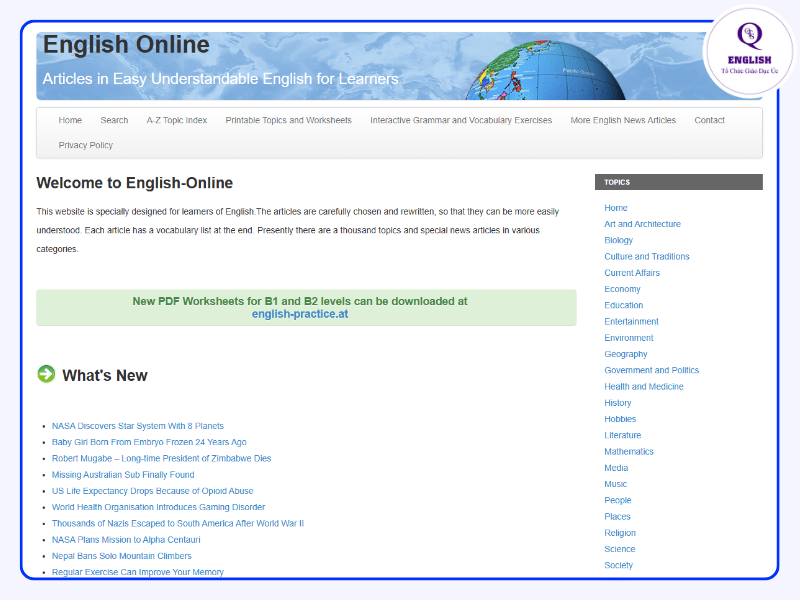Open Thousands of Nazis Escaped article
The image size is (800, 600).
coord(178,523)
